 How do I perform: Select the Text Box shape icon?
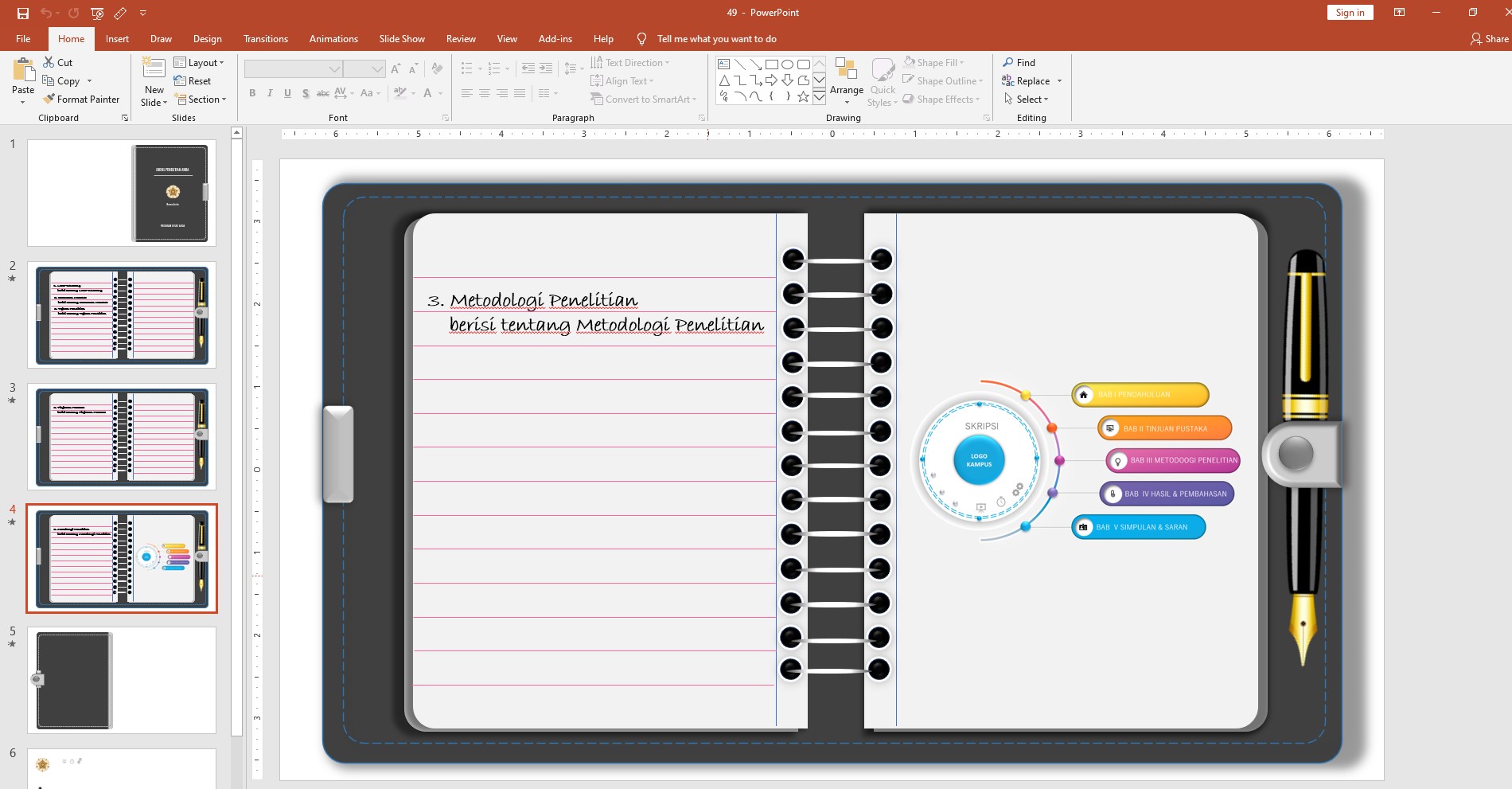(724, 64)
